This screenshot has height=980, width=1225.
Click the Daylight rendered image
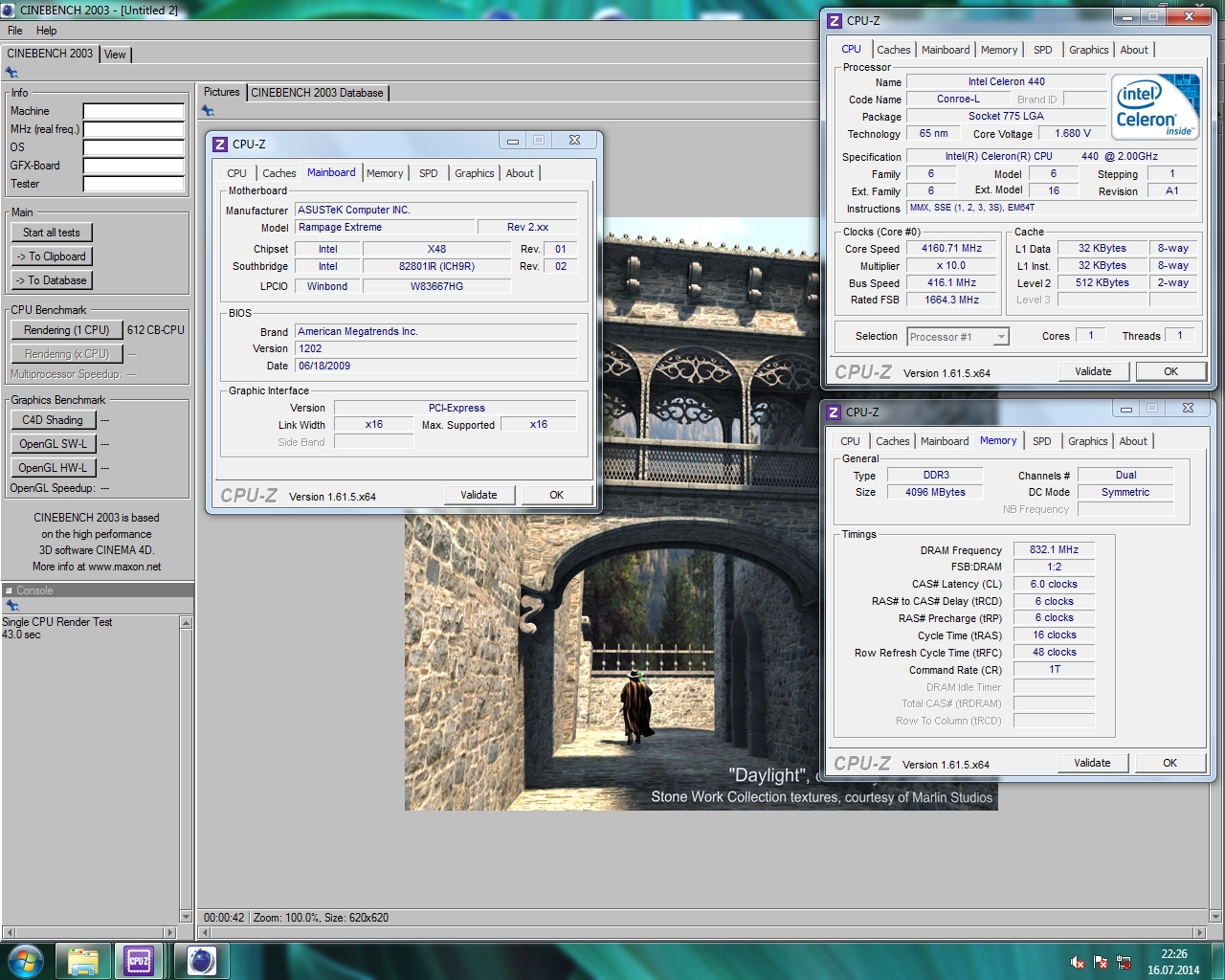(x=701, y=514)
